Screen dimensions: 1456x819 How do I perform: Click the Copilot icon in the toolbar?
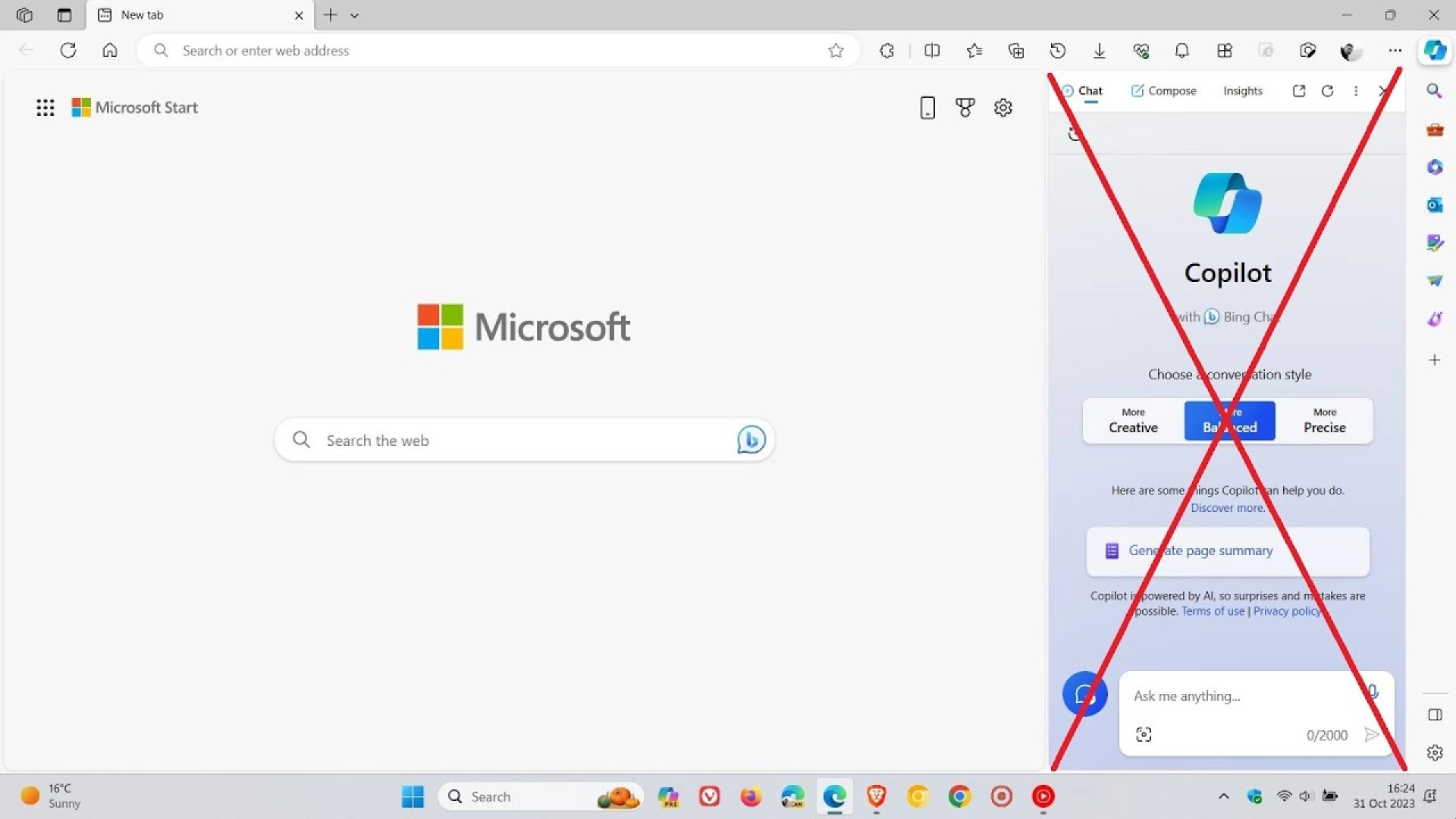click(x=1435, y=51)
